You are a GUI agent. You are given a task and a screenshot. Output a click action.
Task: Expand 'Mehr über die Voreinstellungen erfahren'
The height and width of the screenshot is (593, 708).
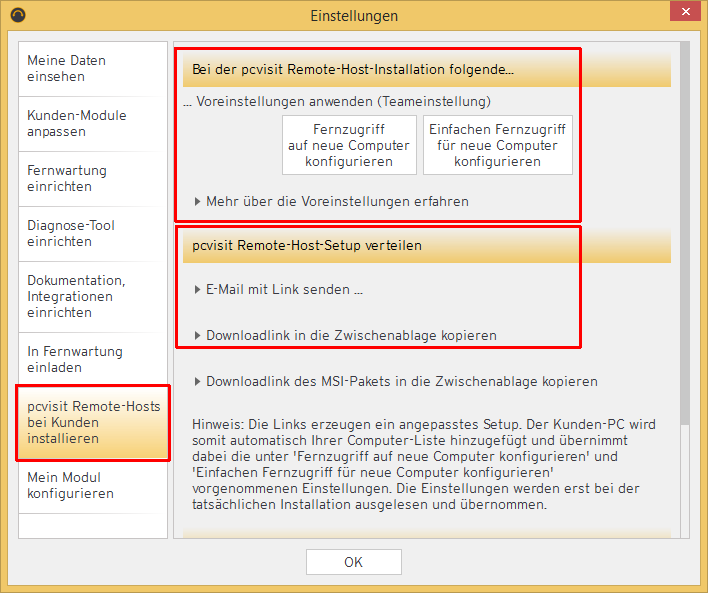(337, 201)
